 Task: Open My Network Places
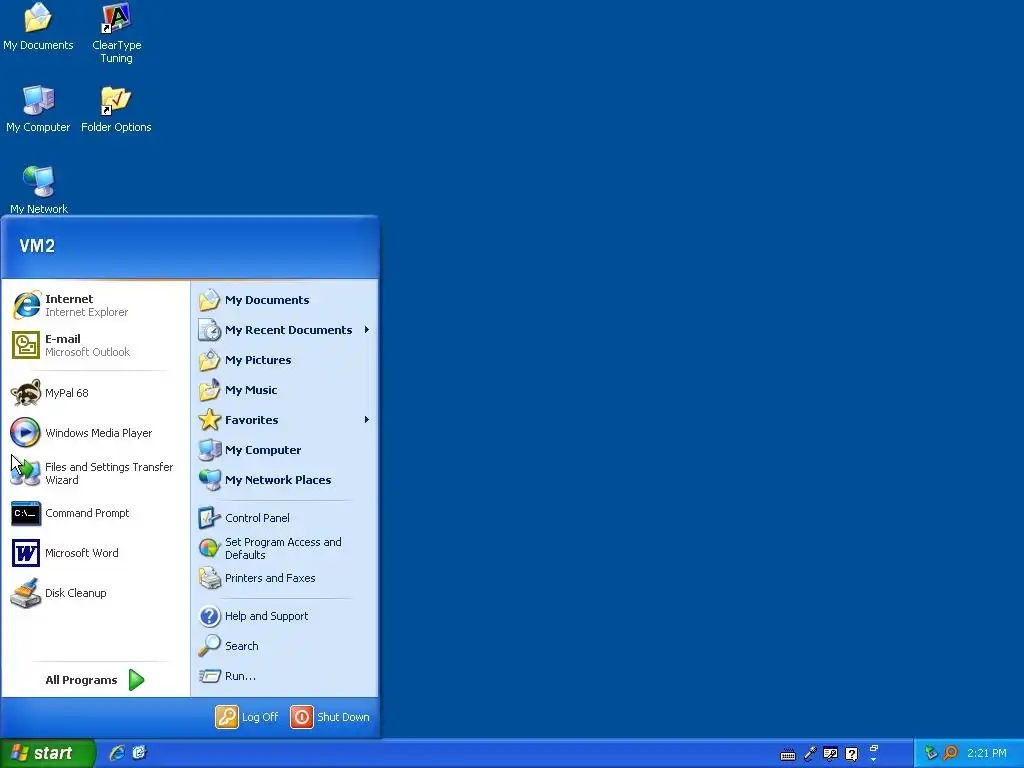pyautogui.click(x=285, y=480)
